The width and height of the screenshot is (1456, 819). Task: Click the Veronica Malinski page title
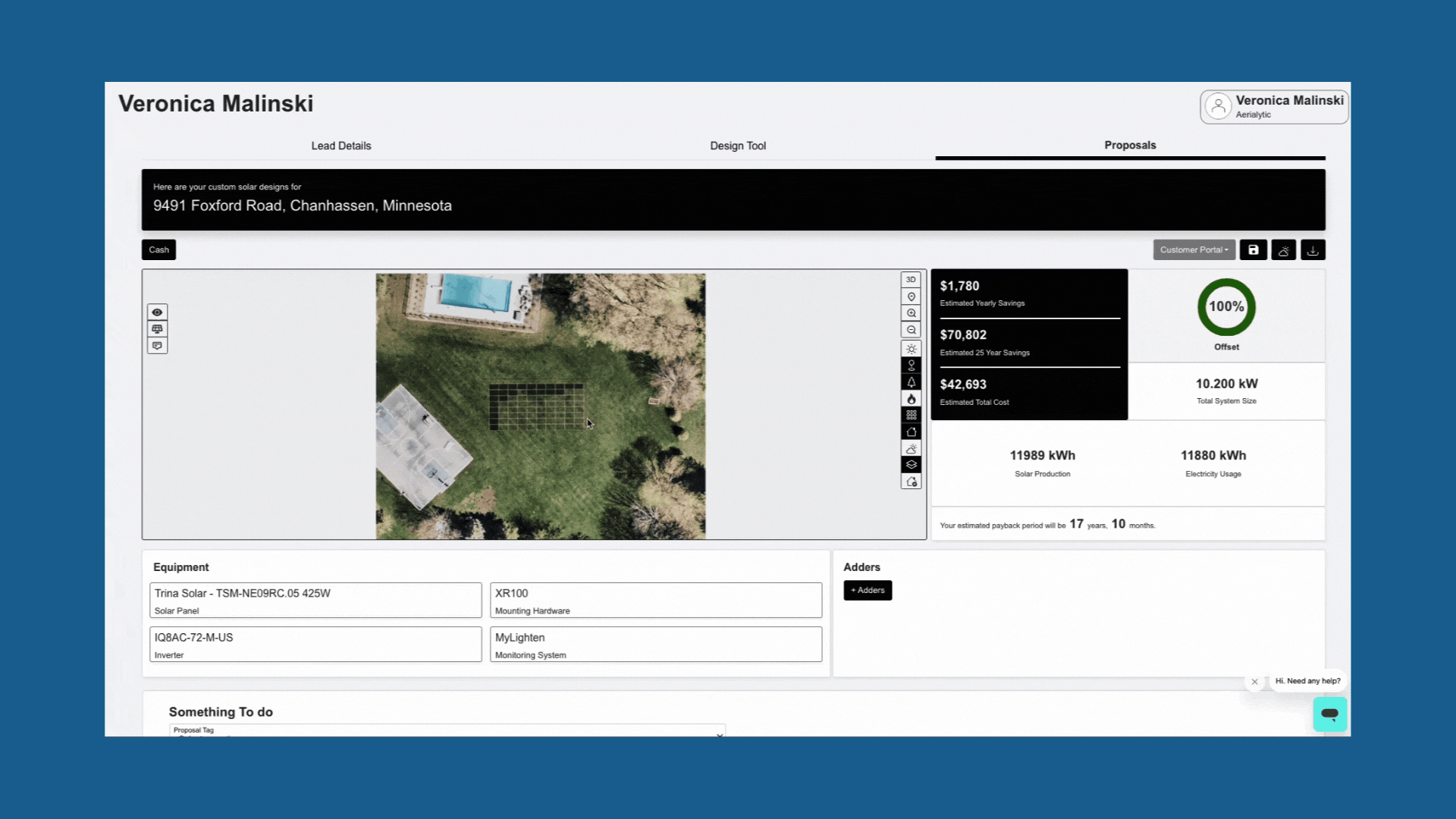215,103
